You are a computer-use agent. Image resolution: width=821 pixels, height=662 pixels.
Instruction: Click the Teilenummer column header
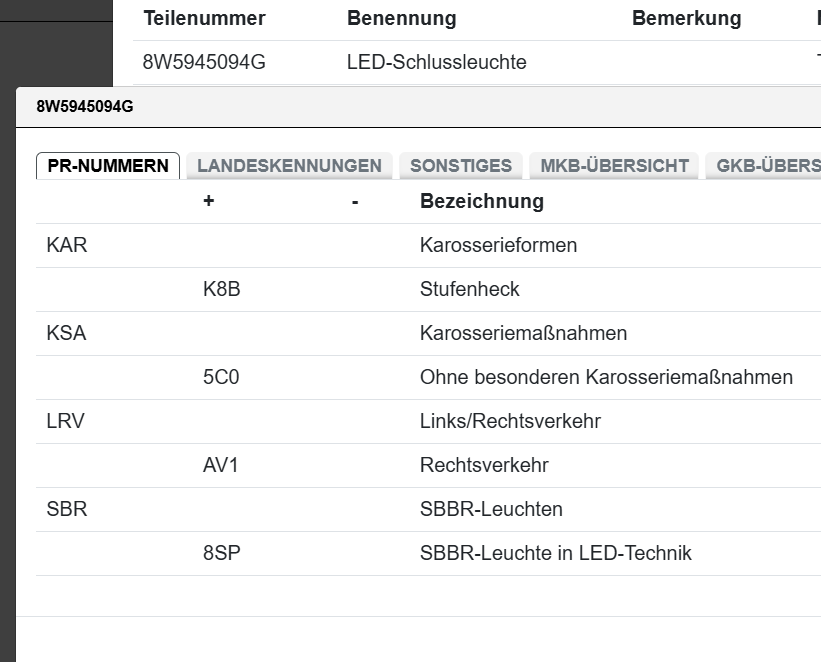tap(205, 18)
